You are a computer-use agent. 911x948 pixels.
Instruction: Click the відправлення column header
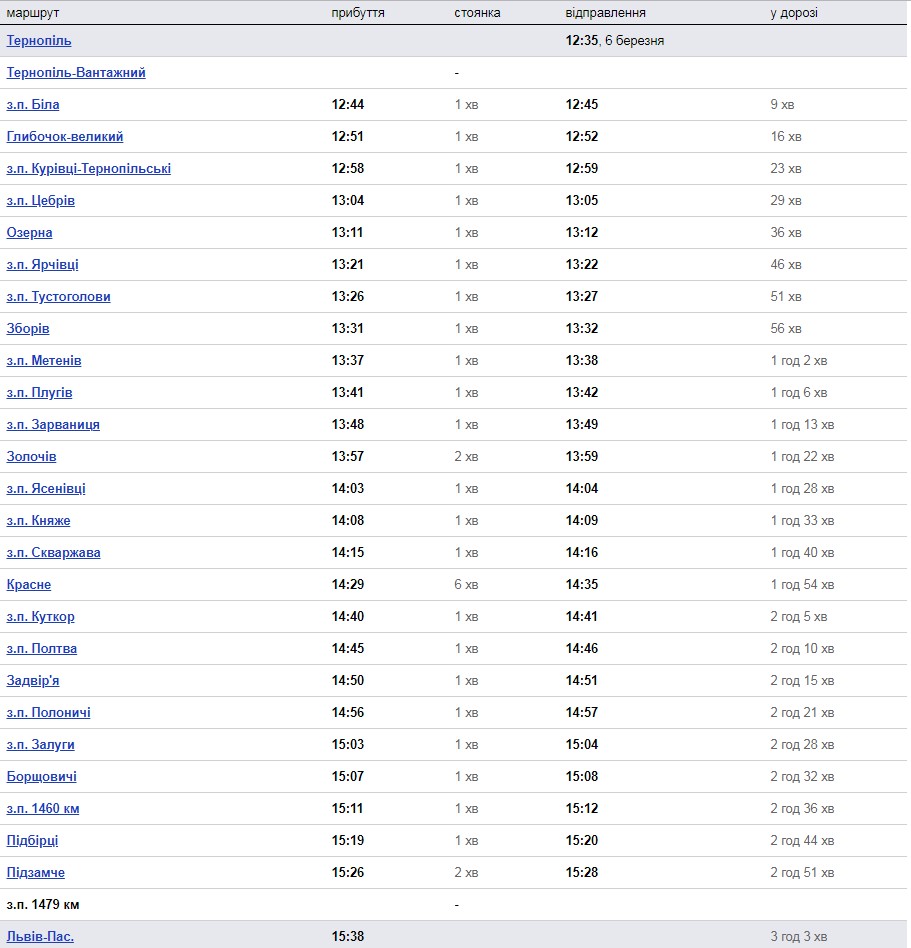tap(606, 13)
